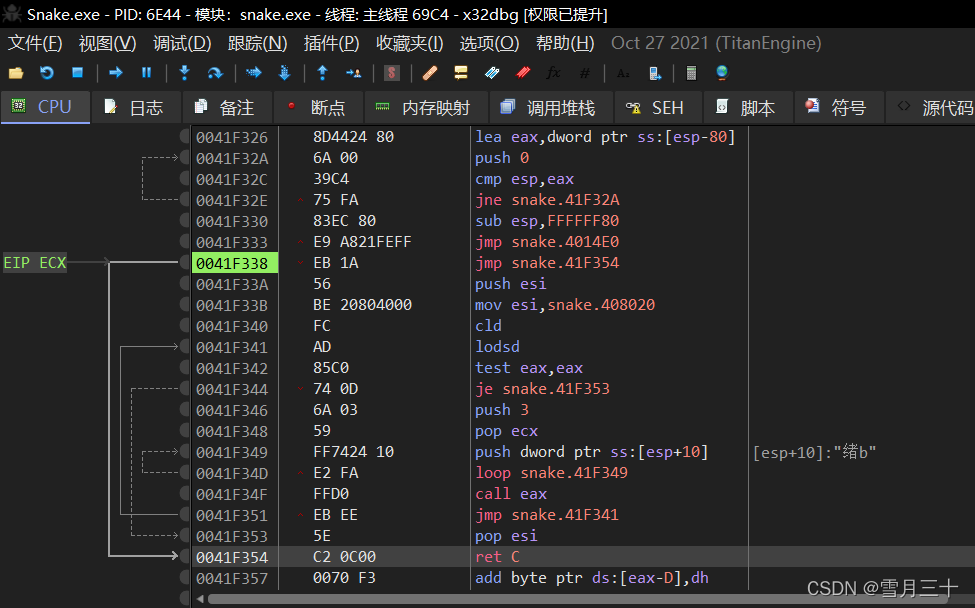Select the CPU tab

click(x=45, y=108)
